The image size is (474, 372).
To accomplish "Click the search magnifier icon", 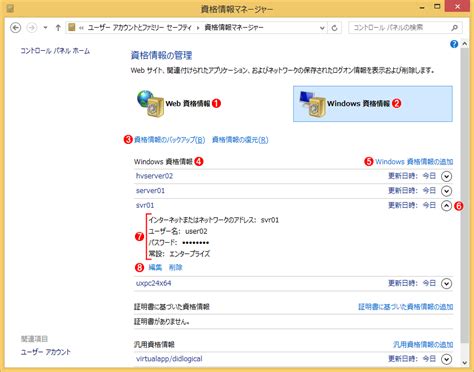I will click(x=455, y=28).
